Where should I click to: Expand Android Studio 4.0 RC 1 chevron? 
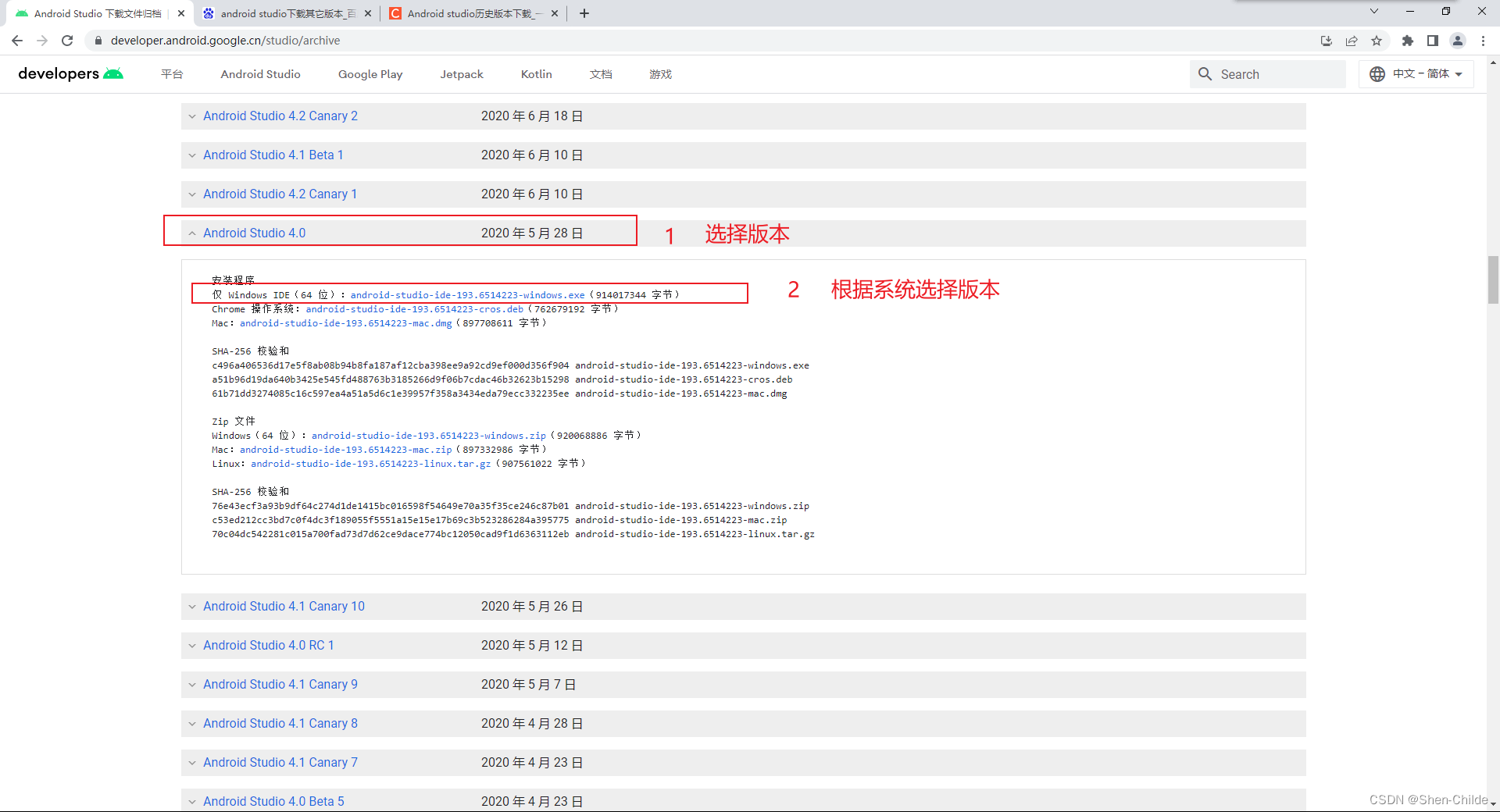point(192,646)
